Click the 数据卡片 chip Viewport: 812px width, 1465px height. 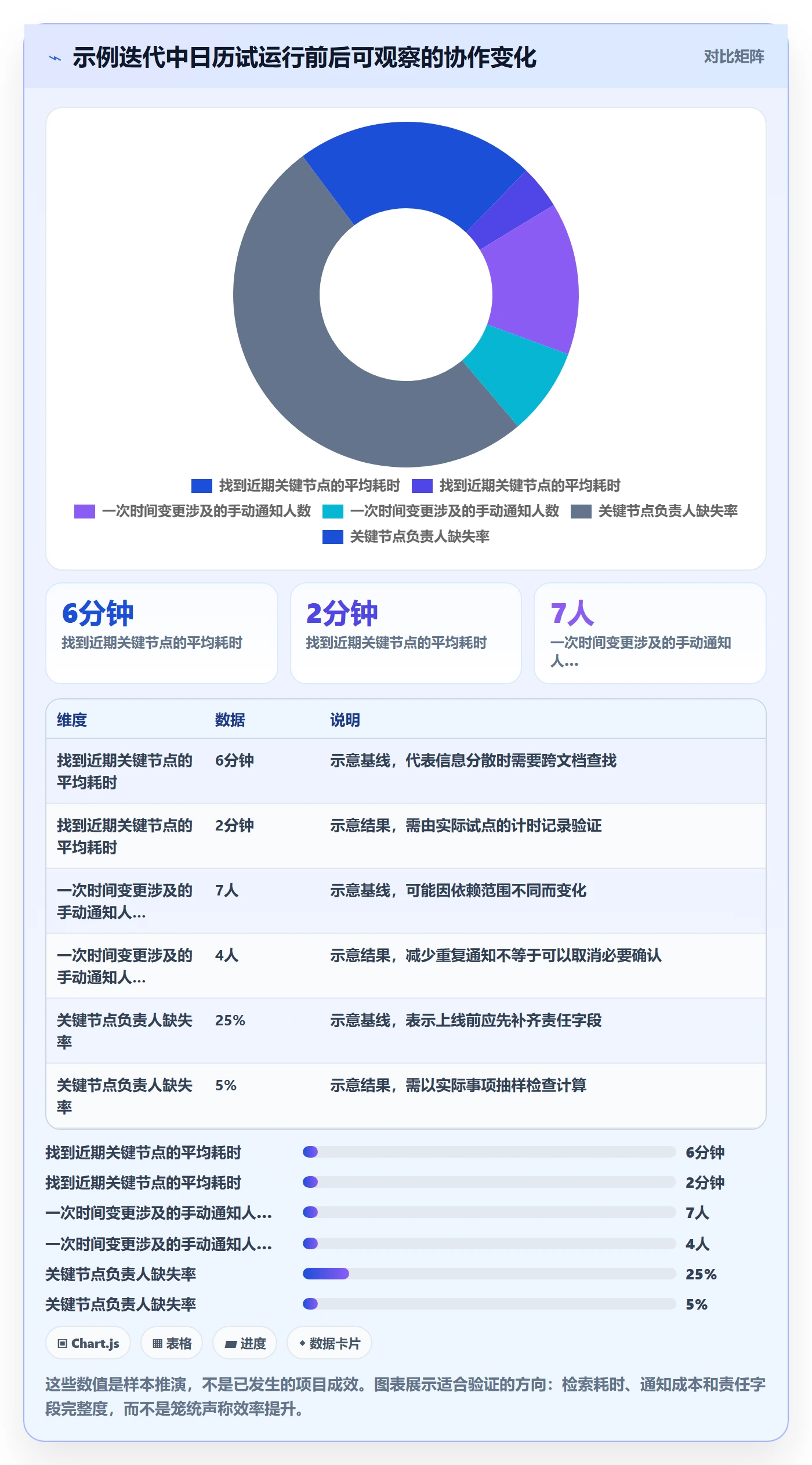pos(329,1343)
